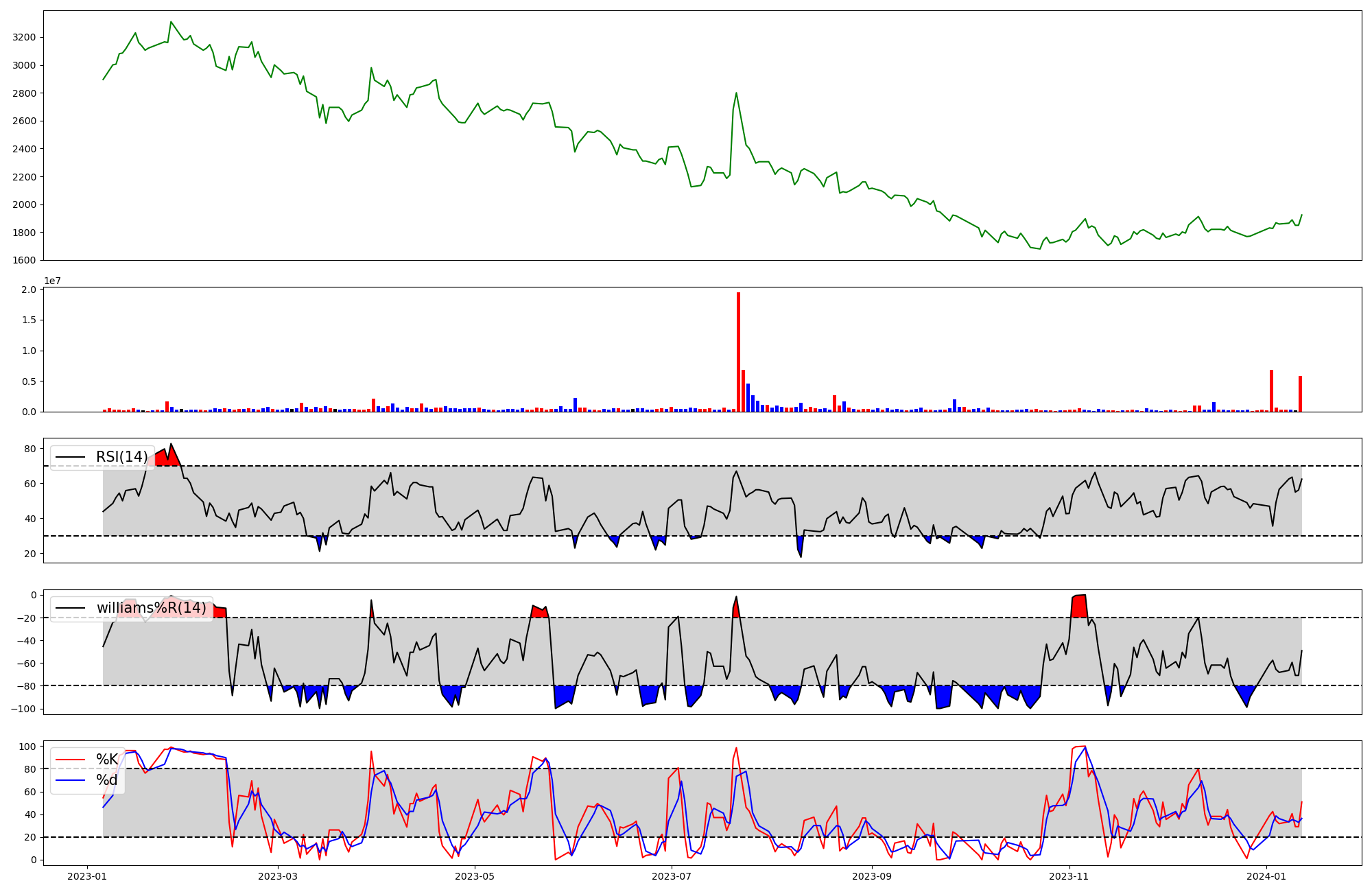Click the %K legend entry text
The width and height of the screenshot is (1372, 892).
107,760
